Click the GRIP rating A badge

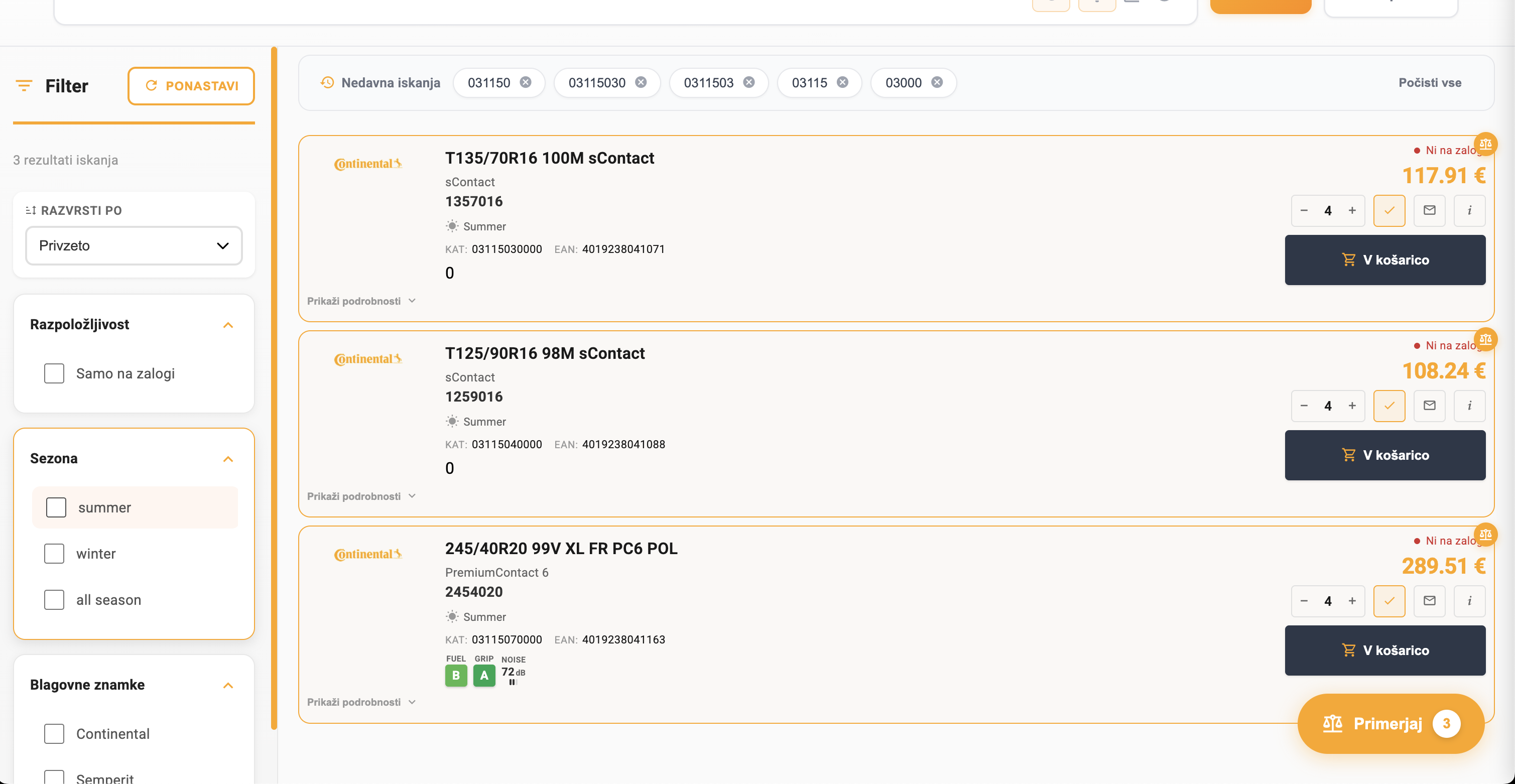484,676
